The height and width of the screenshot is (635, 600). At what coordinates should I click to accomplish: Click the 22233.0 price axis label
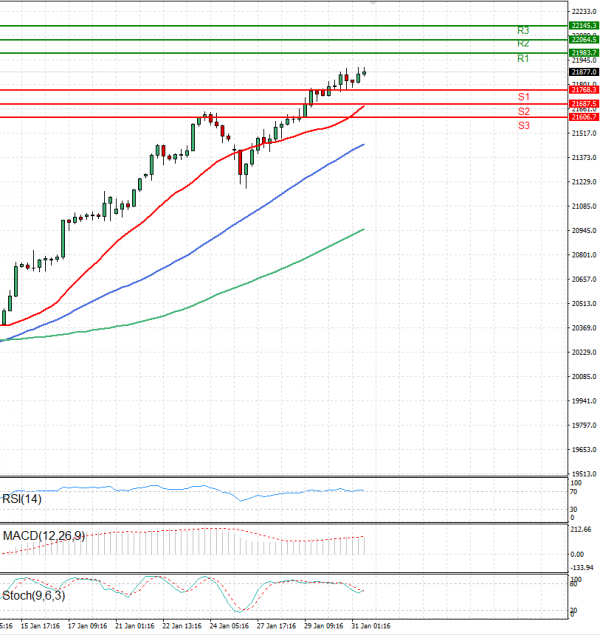584,12
